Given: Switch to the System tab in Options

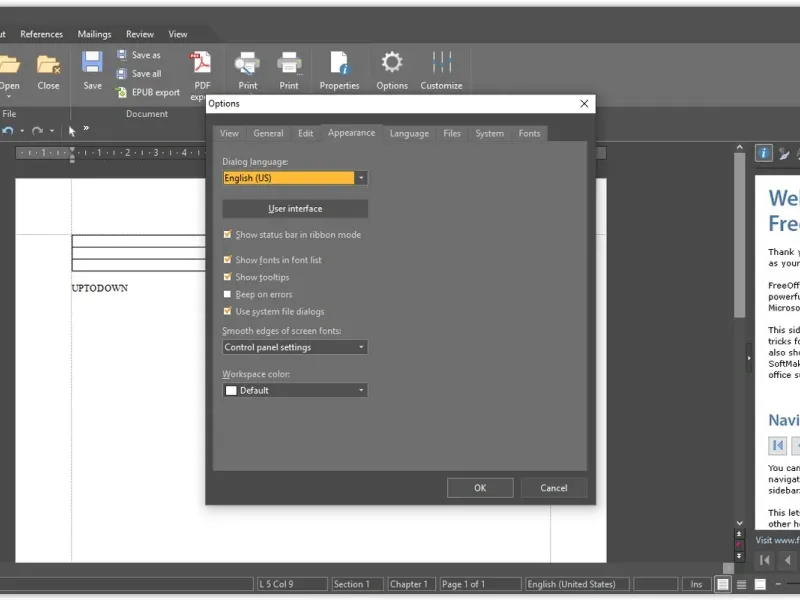Looking at the screenshot, I should coord(489,133).
